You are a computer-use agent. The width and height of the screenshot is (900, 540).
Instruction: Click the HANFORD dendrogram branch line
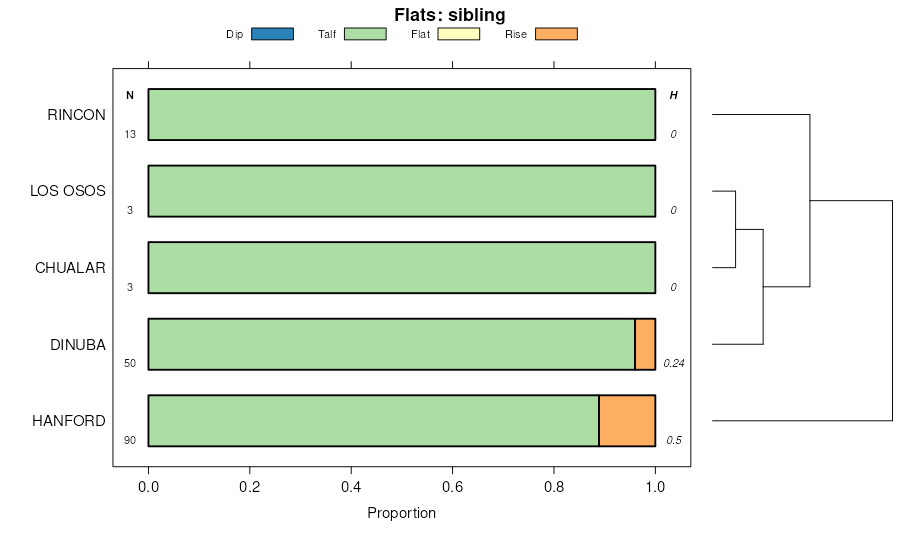click(801, 421)
